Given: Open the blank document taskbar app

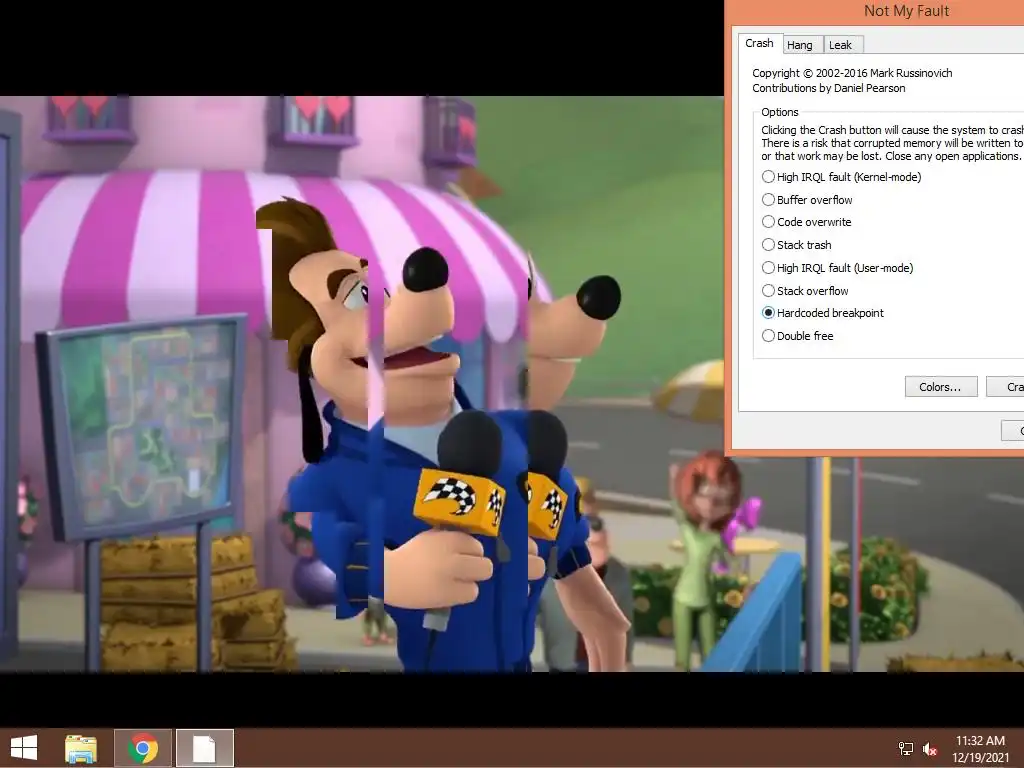Looking at the screenshot, I should point(204,748).
